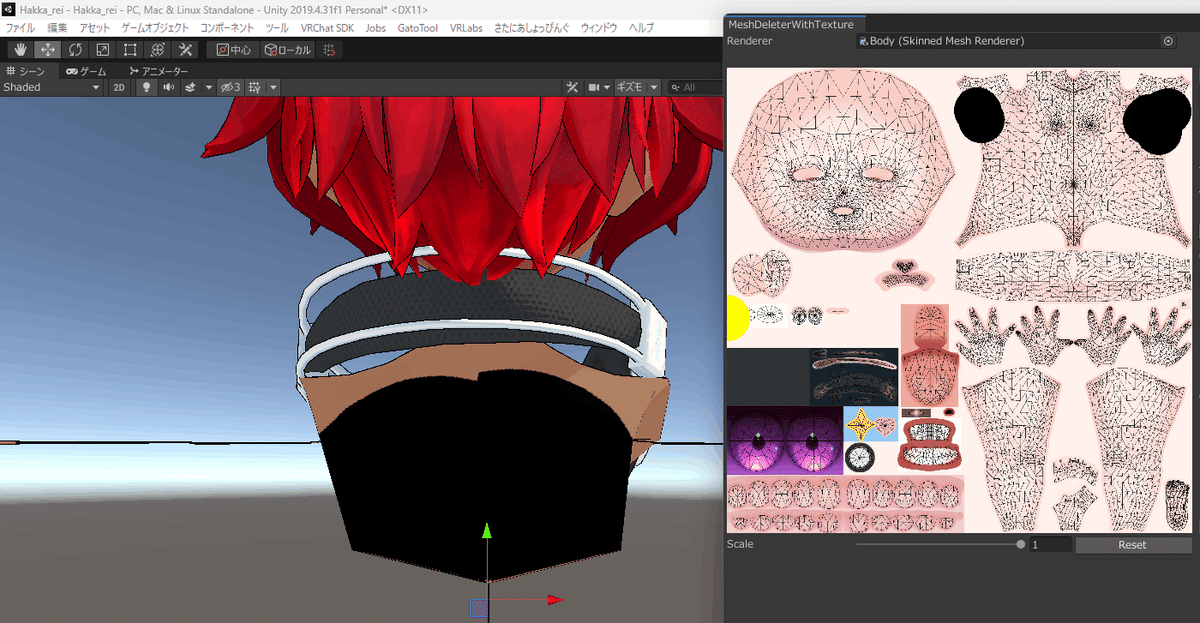Click the Scale value field
This screenshot has height=623, width=1200.
click(x=1050, y=545)
